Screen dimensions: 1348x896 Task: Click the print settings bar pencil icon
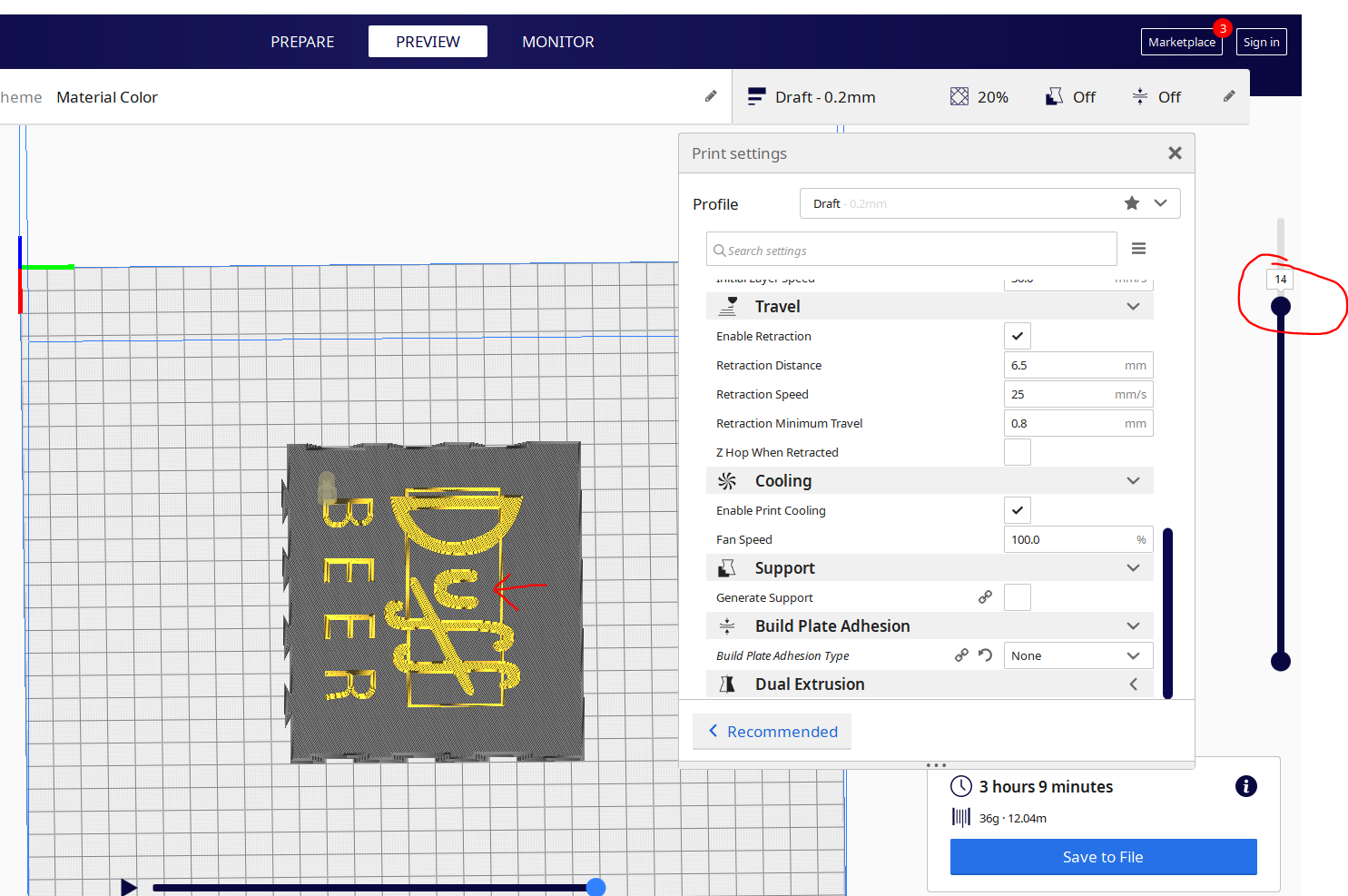[1229, 96]
